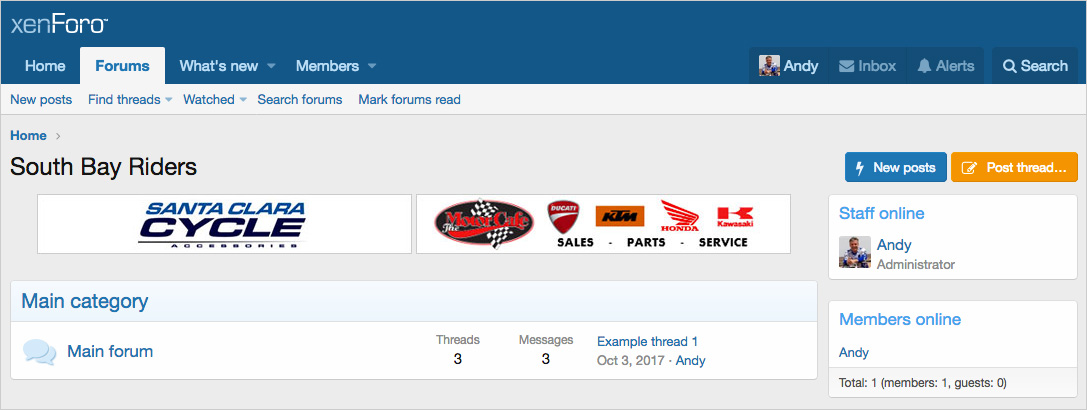Click Andy's avatar in Staff online

pos(855,253)
